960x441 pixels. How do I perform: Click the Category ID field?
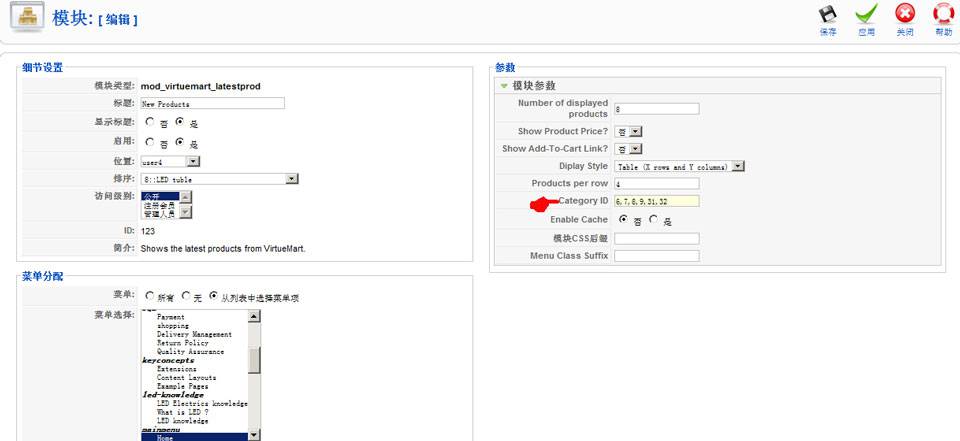click(x=656, y=201)
